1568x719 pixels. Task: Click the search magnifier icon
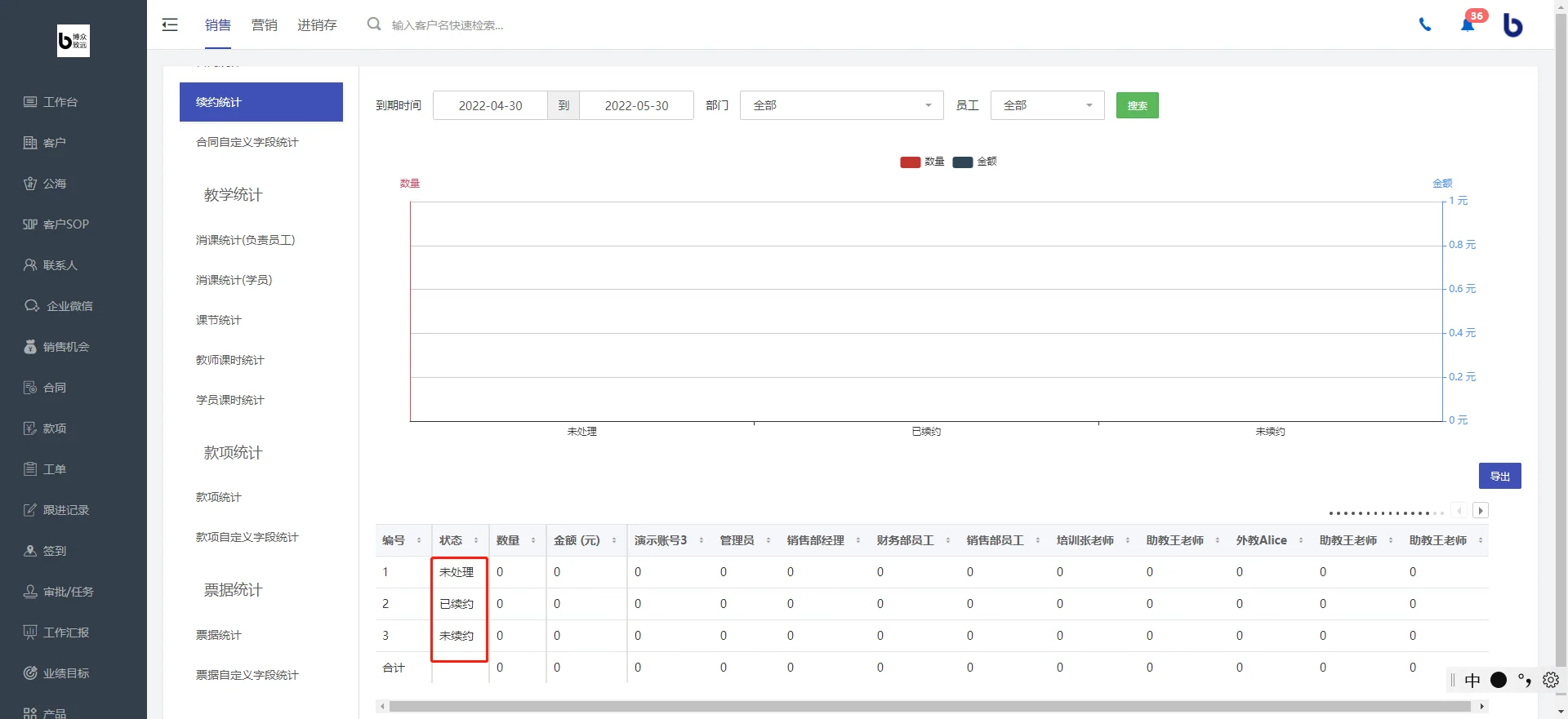tap(374, 24)
